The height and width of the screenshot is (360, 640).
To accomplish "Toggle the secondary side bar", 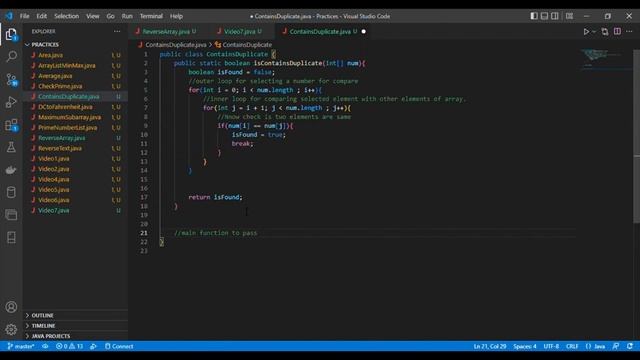I will [555, 16].
